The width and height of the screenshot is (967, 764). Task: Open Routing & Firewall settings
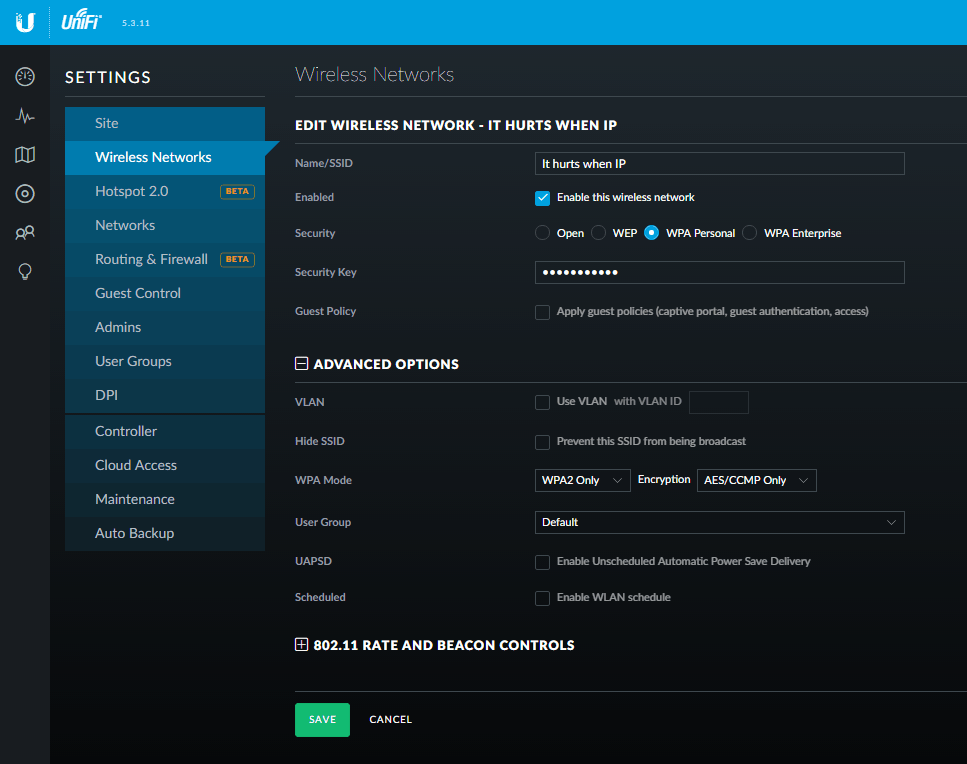(x=151, y=259)
